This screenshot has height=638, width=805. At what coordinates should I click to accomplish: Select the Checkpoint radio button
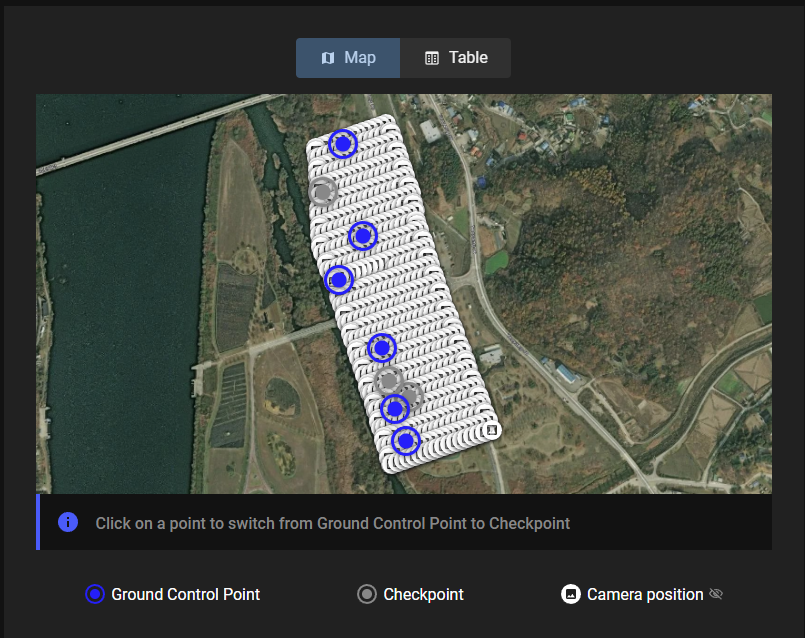[366, 594]
